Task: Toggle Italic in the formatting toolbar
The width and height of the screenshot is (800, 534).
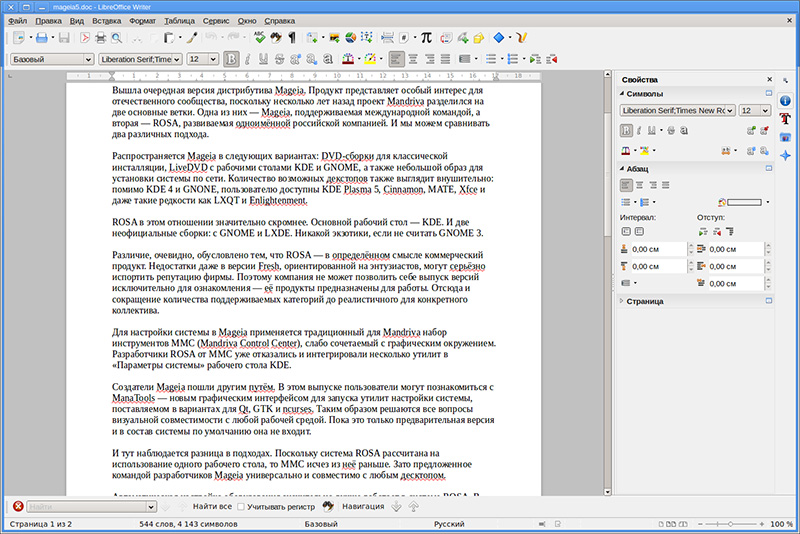Action: (x=247, y=59)
